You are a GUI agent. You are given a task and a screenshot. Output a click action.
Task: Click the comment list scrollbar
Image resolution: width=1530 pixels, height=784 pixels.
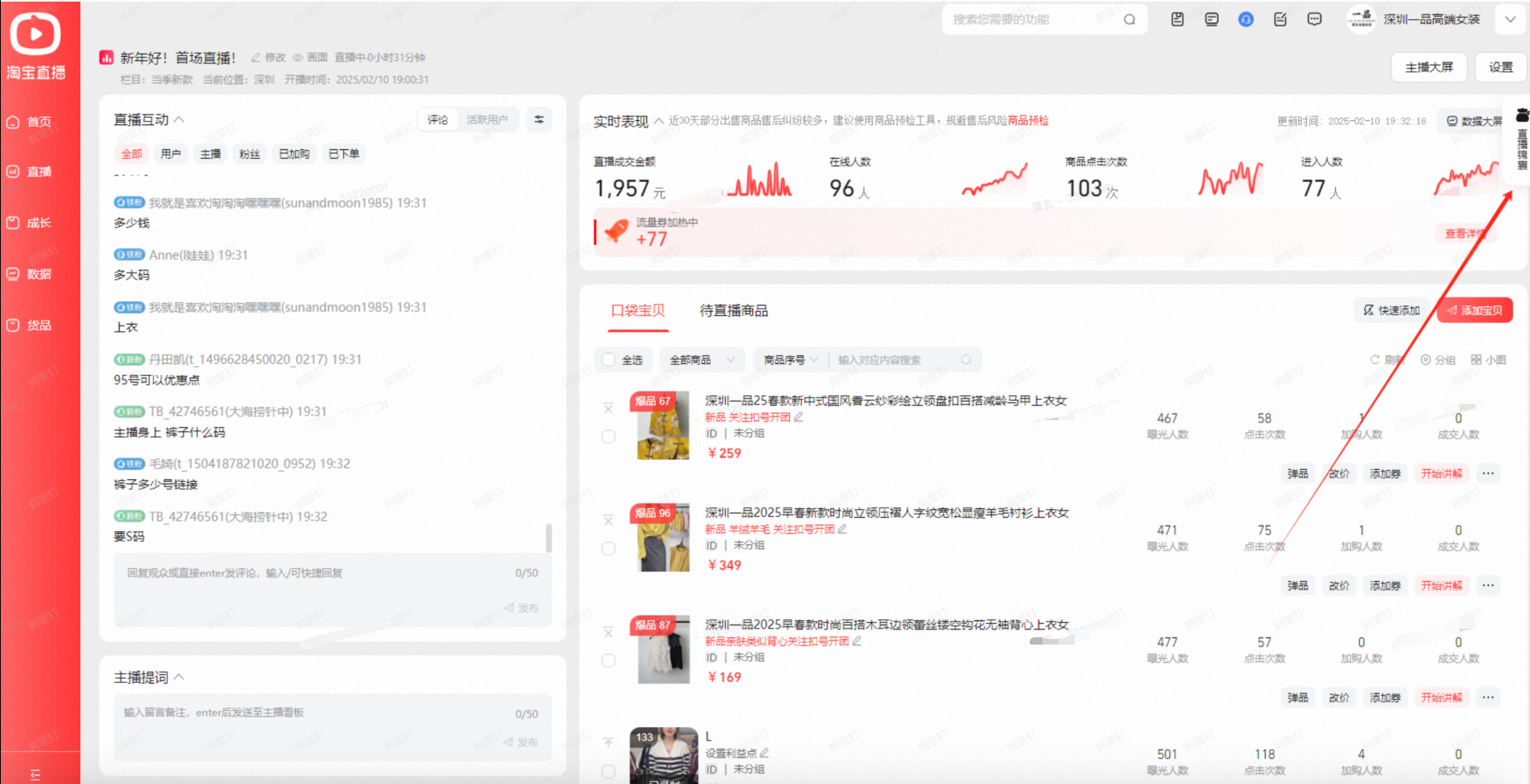point(548,538)
